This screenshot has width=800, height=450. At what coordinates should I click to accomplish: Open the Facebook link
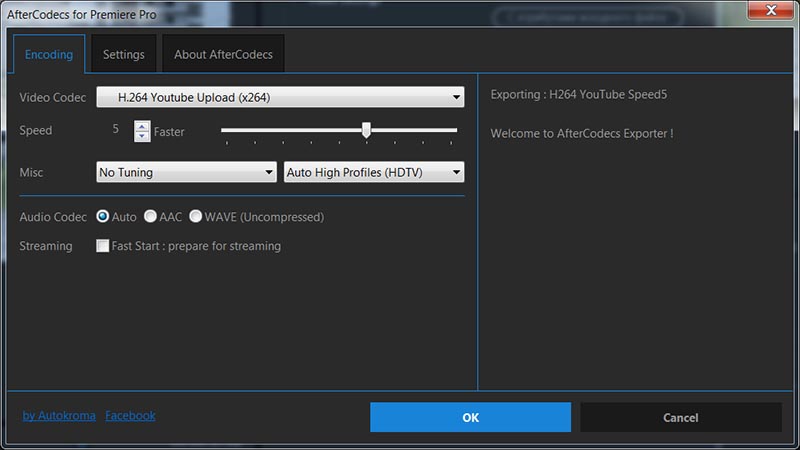pos(130,415)
